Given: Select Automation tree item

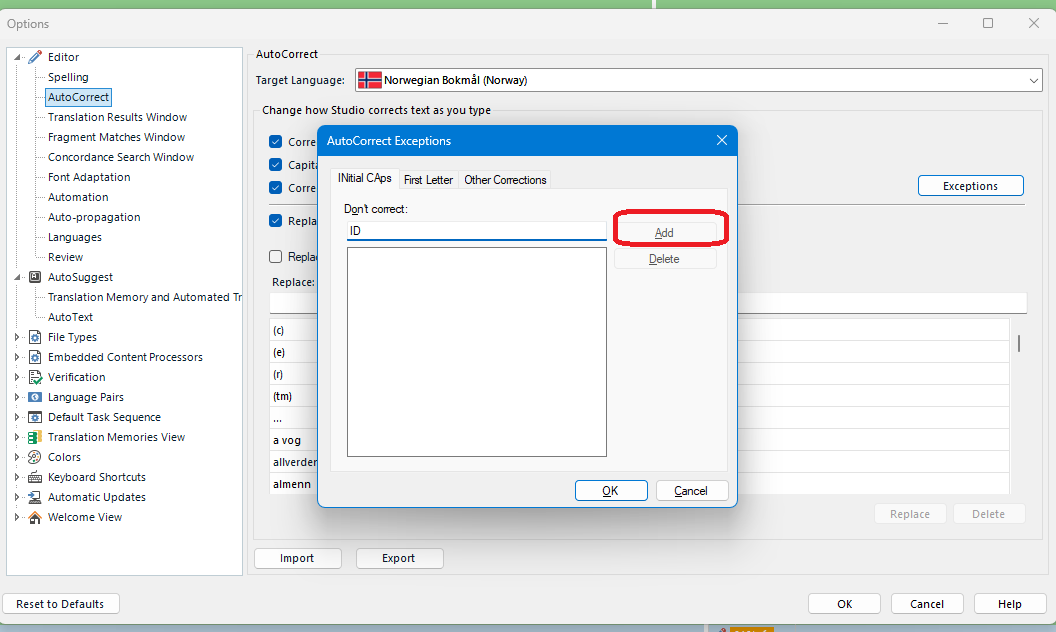Looking at the screenshot, I should click(x=78, y=197).
